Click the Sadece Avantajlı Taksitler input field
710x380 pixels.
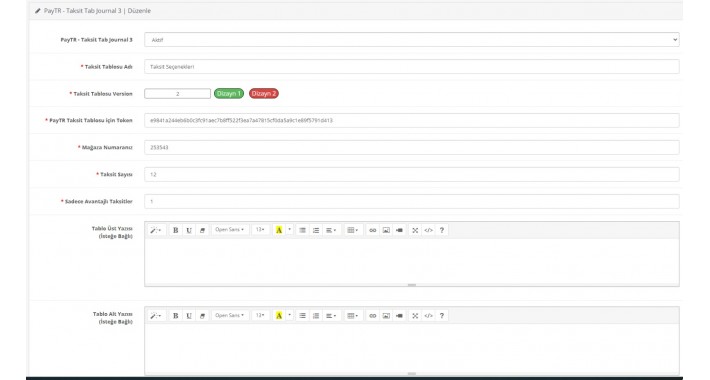click(412, 201)
